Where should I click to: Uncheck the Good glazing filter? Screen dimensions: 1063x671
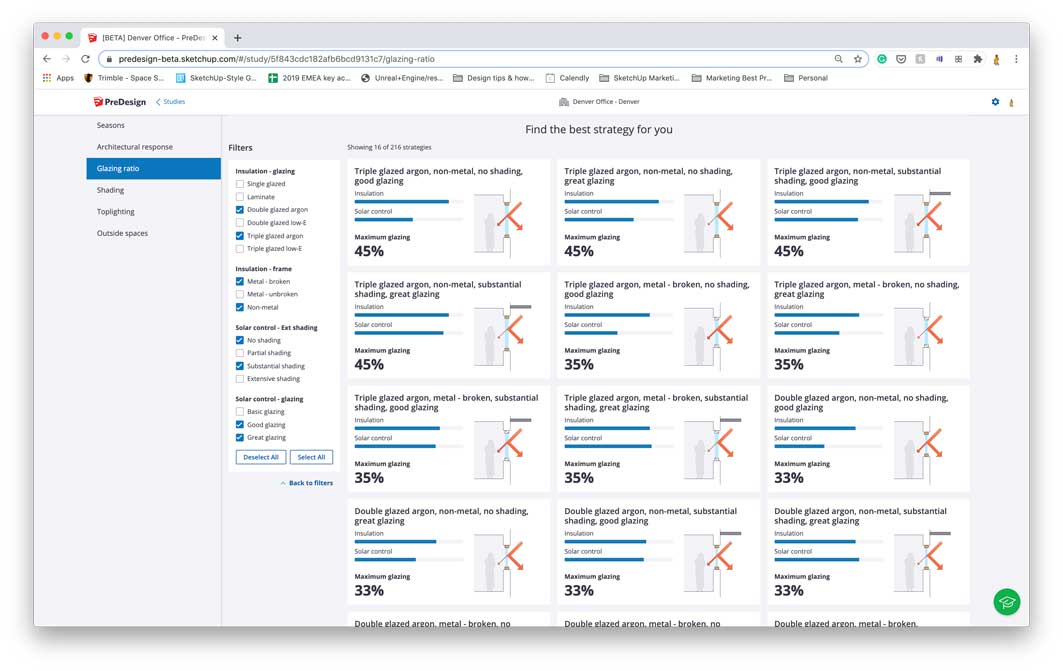[x=239, y=424]
